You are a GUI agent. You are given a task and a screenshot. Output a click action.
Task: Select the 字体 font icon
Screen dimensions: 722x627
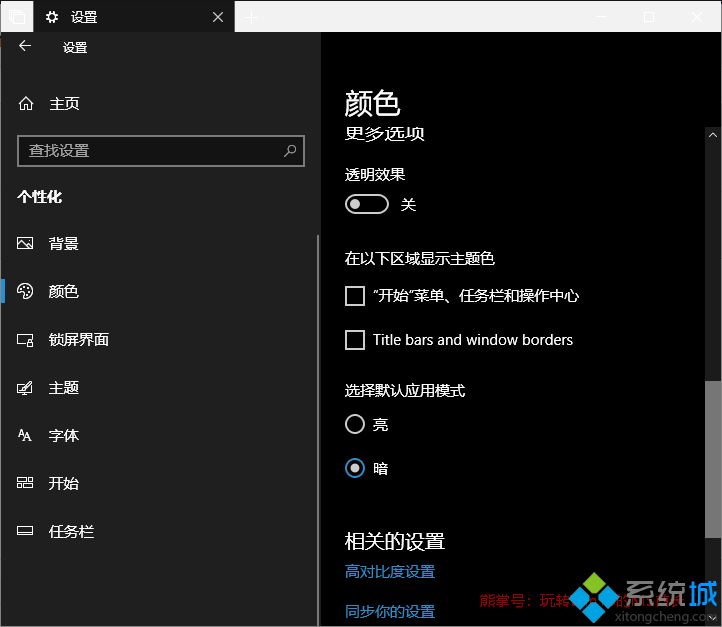point(25,435)
